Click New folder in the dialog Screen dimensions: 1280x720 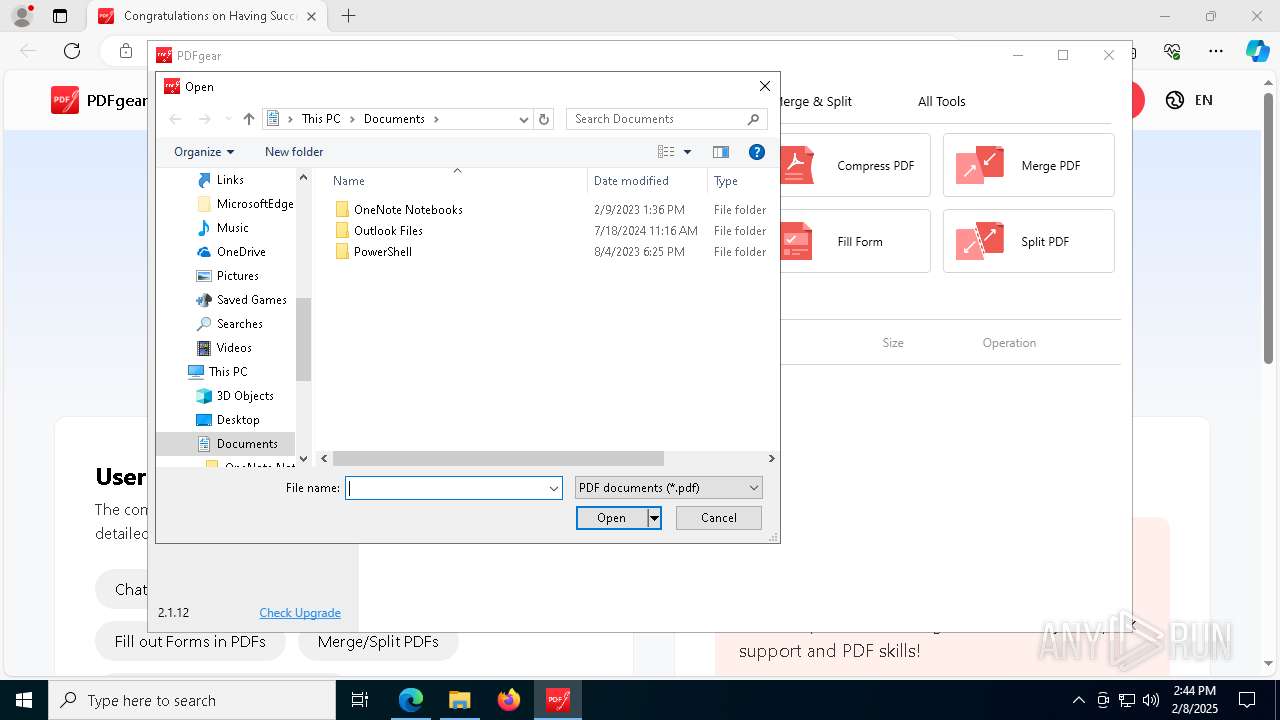pos(294,152)
